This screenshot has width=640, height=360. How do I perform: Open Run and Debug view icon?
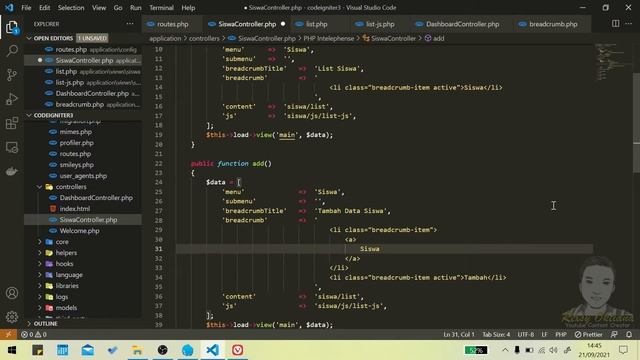click(12, 99)
